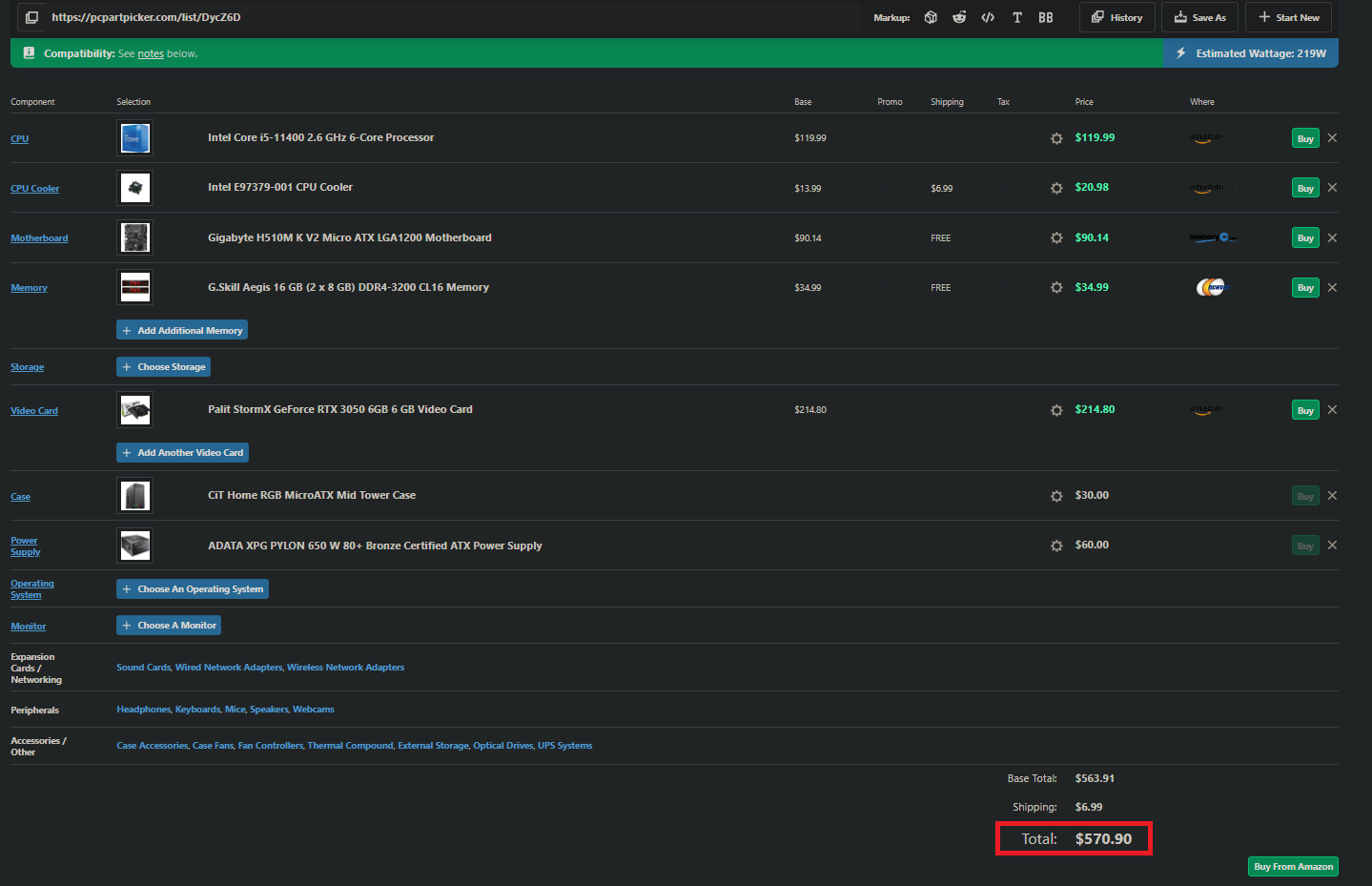Click the G.Skill Aegis memory thumbnail
The height and width of the screenshot is (886, 1372).
pyautogui.click(x=134, y=287)
